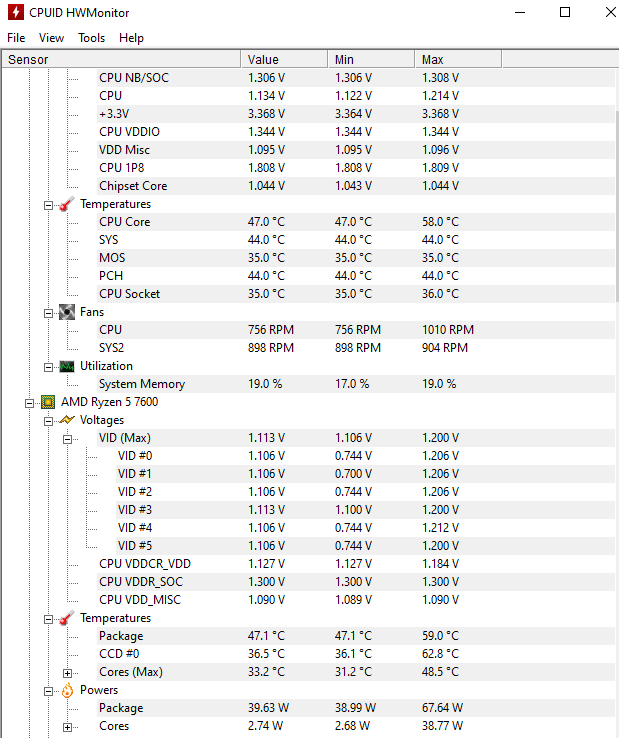This screenshot has width=619, height=738.
Task: Select the CPU VDDR_SOC row
Action: click(356, 582)
